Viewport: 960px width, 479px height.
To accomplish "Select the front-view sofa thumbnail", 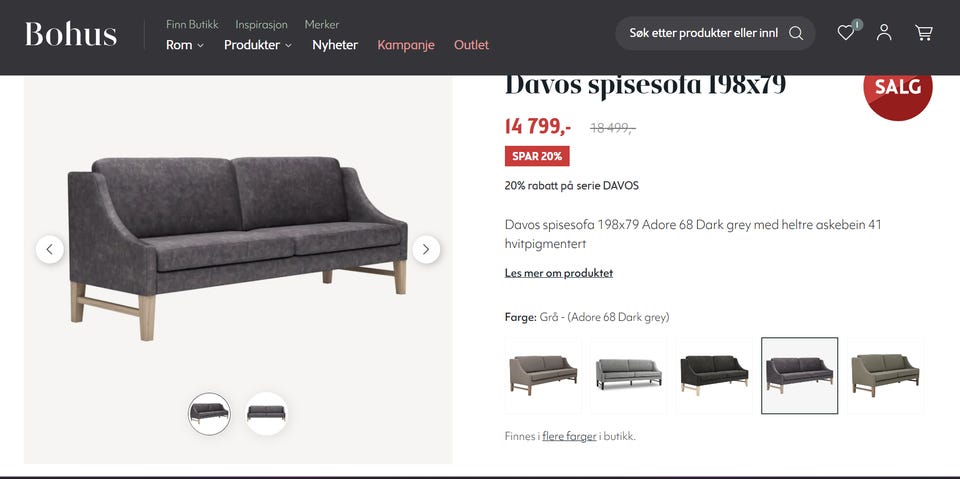I will (x=266, y=413).
